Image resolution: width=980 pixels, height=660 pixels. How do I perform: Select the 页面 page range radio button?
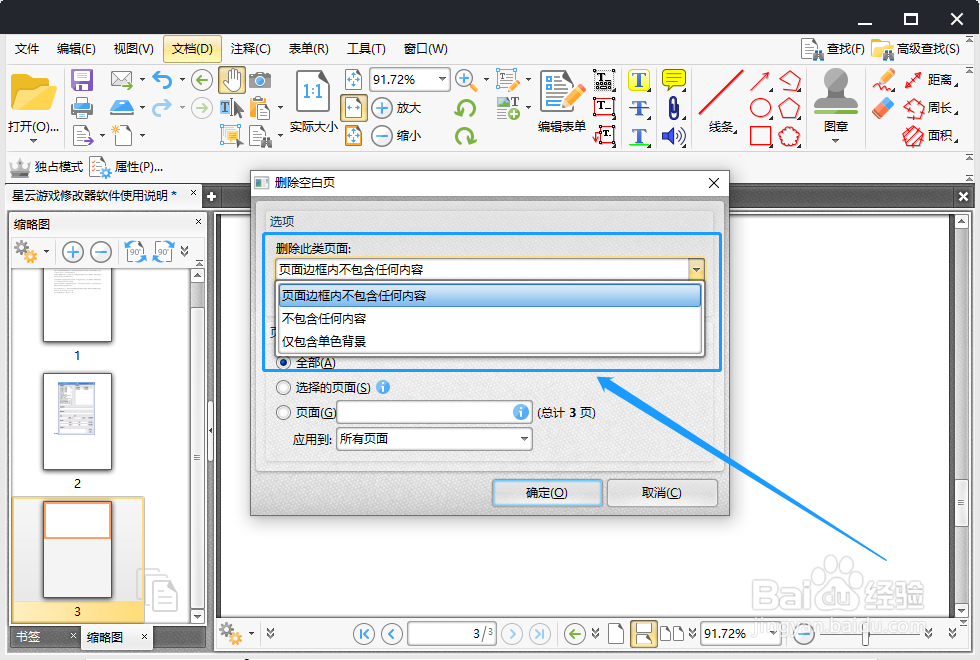point(282,412)
